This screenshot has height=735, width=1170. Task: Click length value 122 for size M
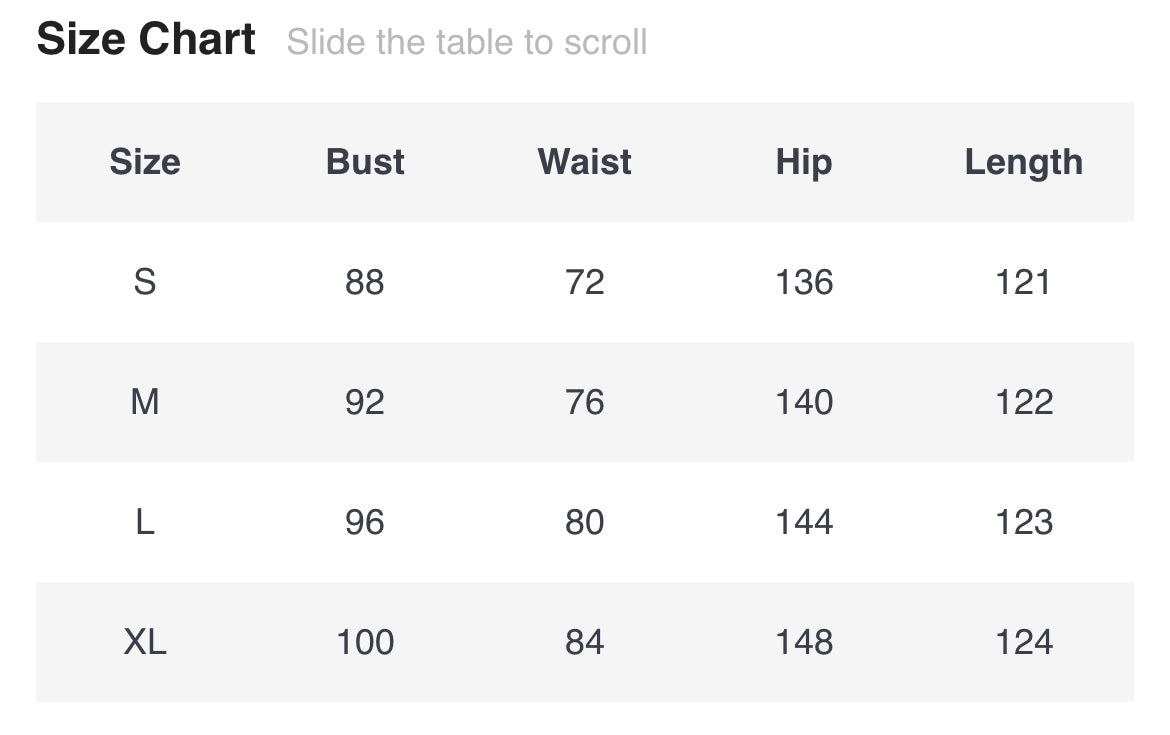point(1023,402)
